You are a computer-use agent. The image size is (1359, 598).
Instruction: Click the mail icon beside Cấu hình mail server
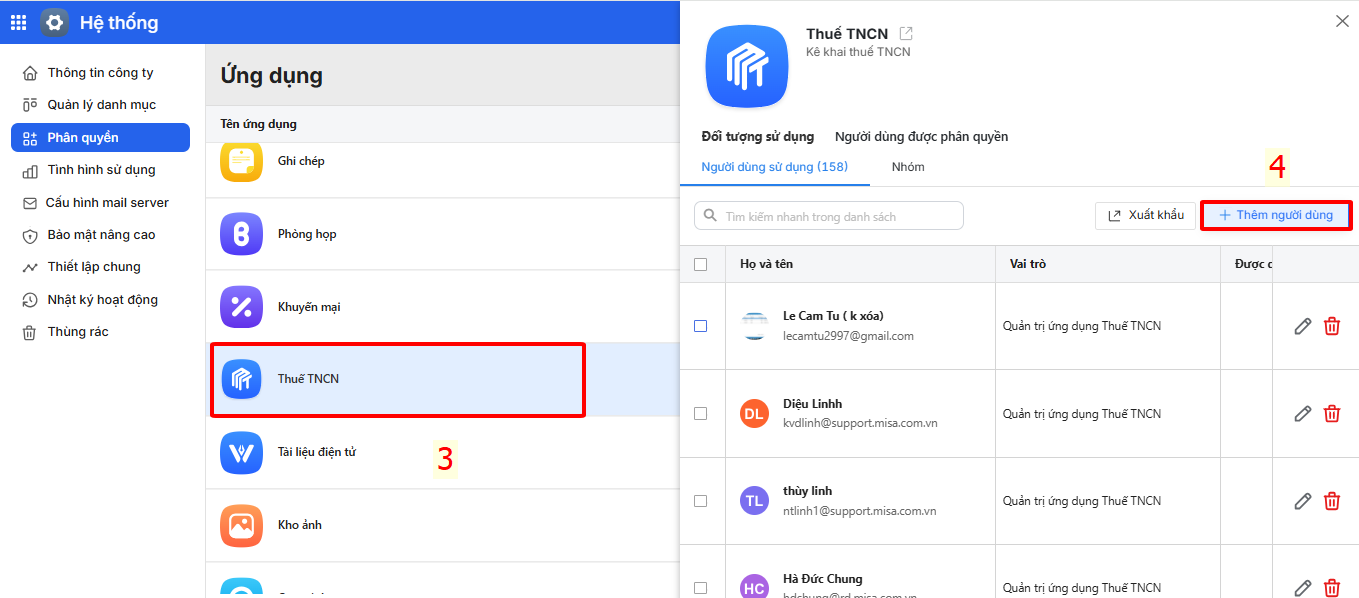30,203
